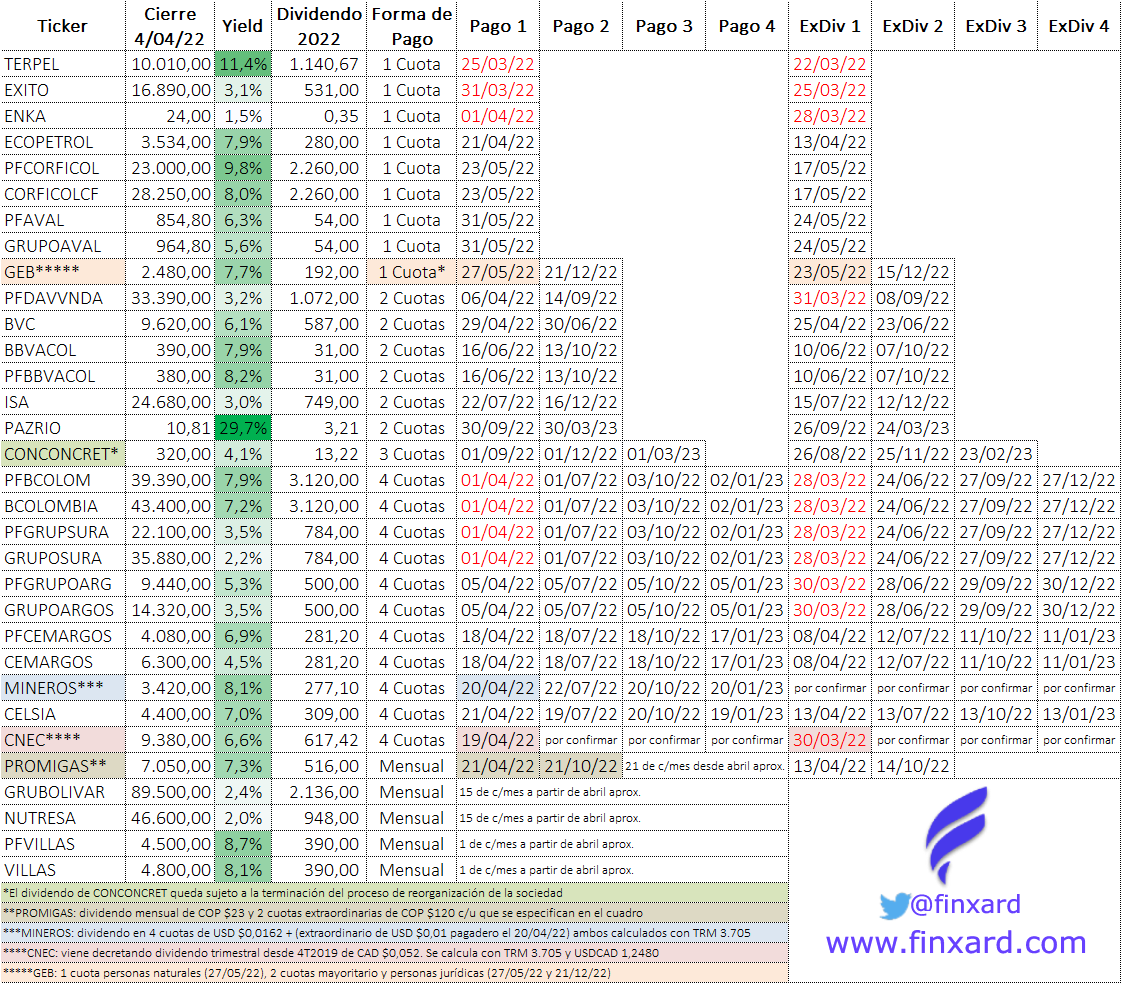Click the PFBCOLOM ticker cell
The image size is (1121, 983).
[x=63, y=480]
